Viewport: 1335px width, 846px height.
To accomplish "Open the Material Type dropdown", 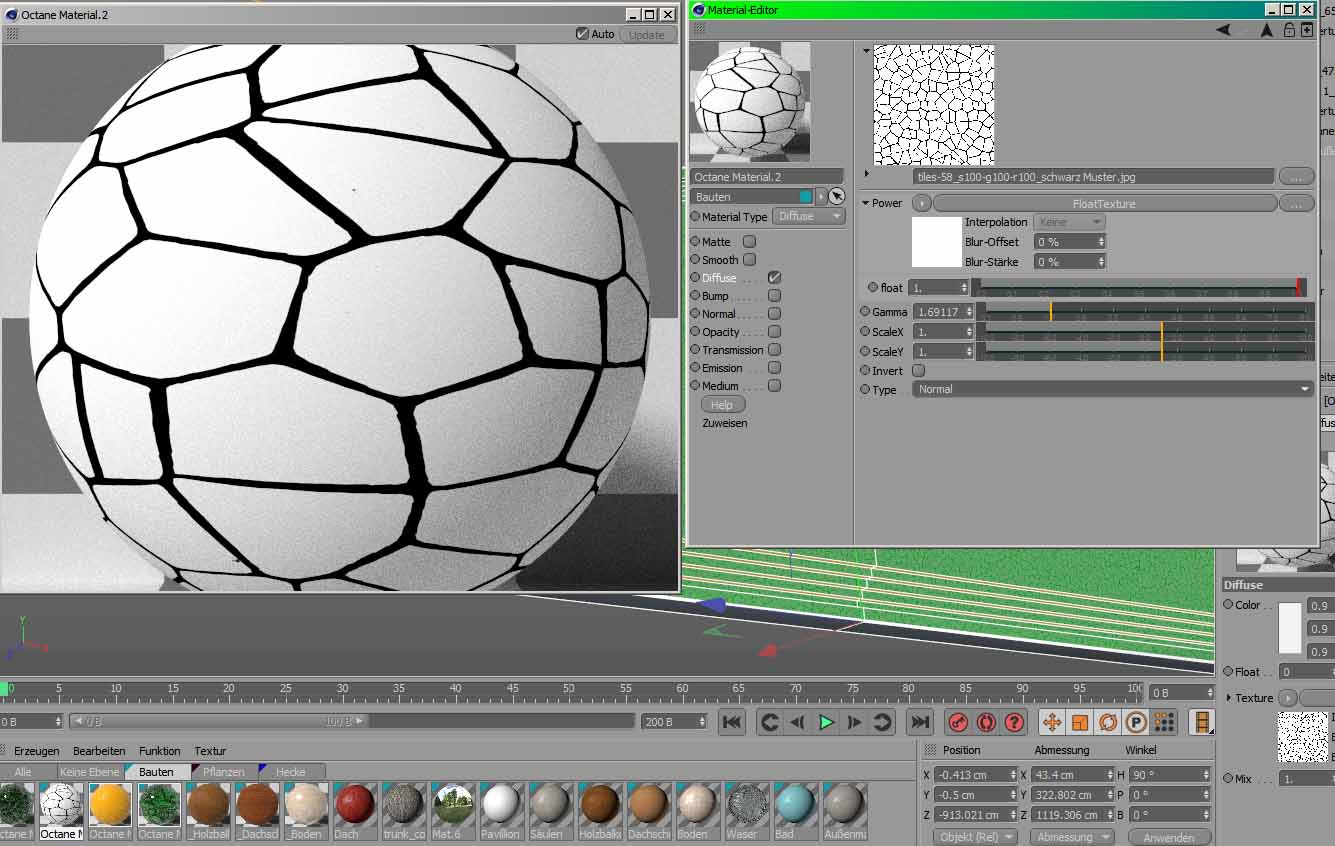I will pos(809,216).
